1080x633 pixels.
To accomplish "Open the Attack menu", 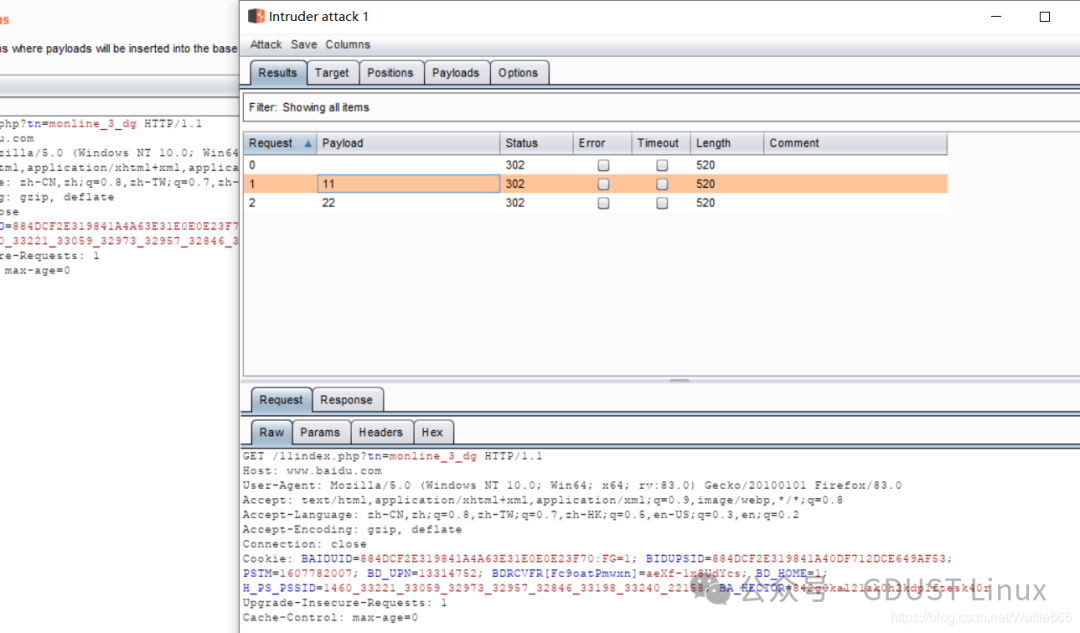I will click(x=266, y=44).
